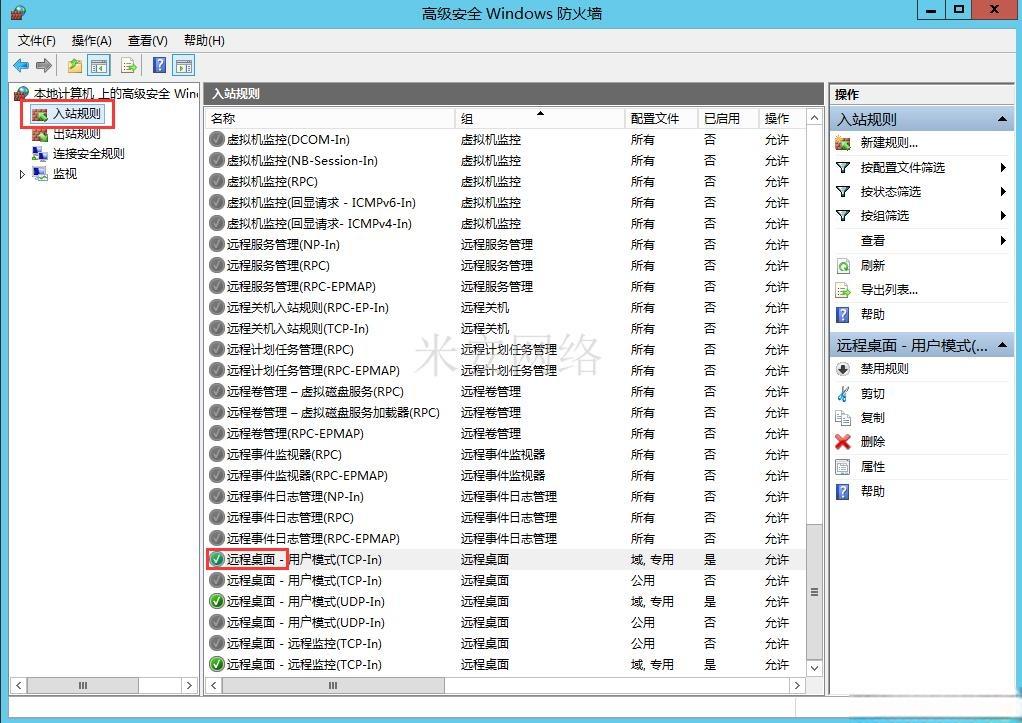Open the 文件(F) menu
1022x723 pixels.
point(36,40)
